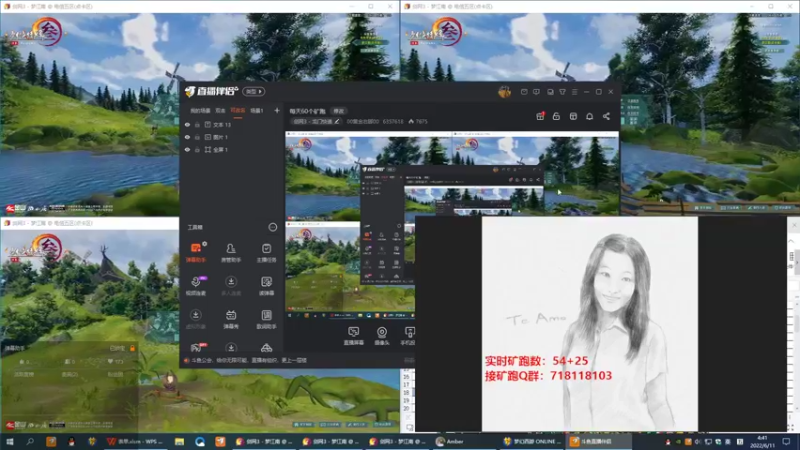800x450 pixels.
Task: Click the toolbox more-options circle icon
Action: point(272,227)
